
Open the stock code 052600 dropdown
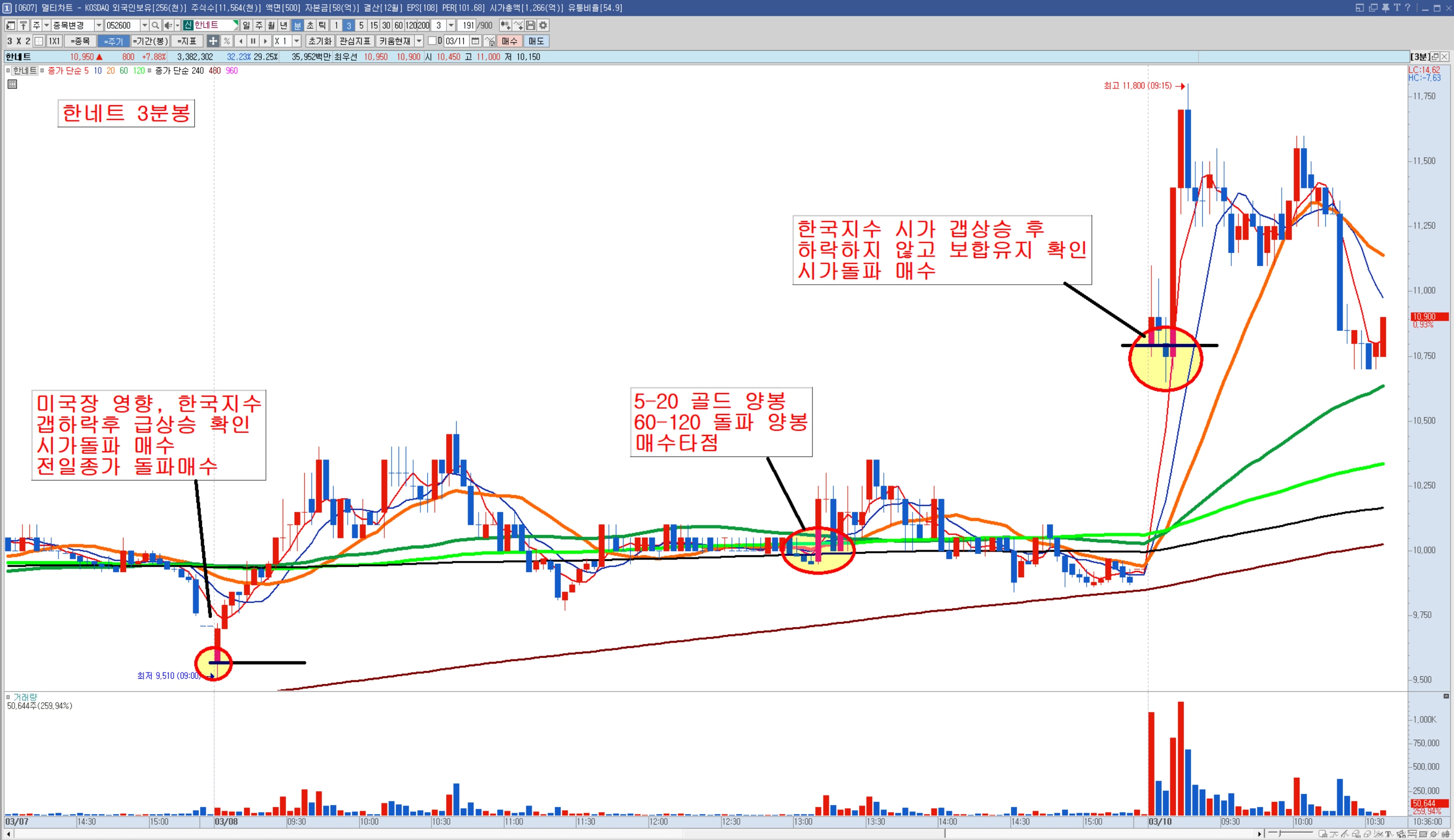pos(144,26)
